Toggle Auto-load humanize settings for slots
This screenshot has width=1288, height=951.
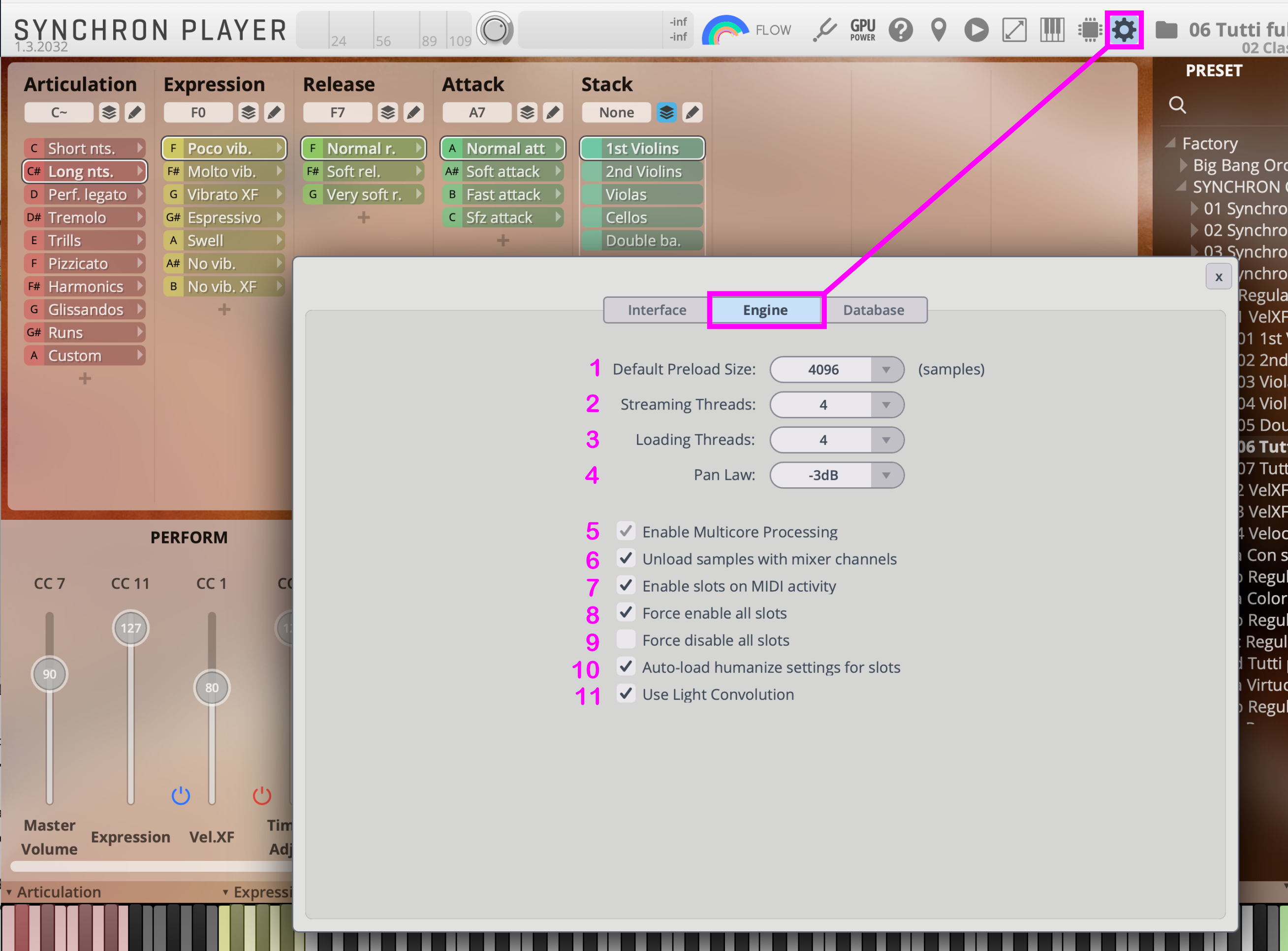626,666
